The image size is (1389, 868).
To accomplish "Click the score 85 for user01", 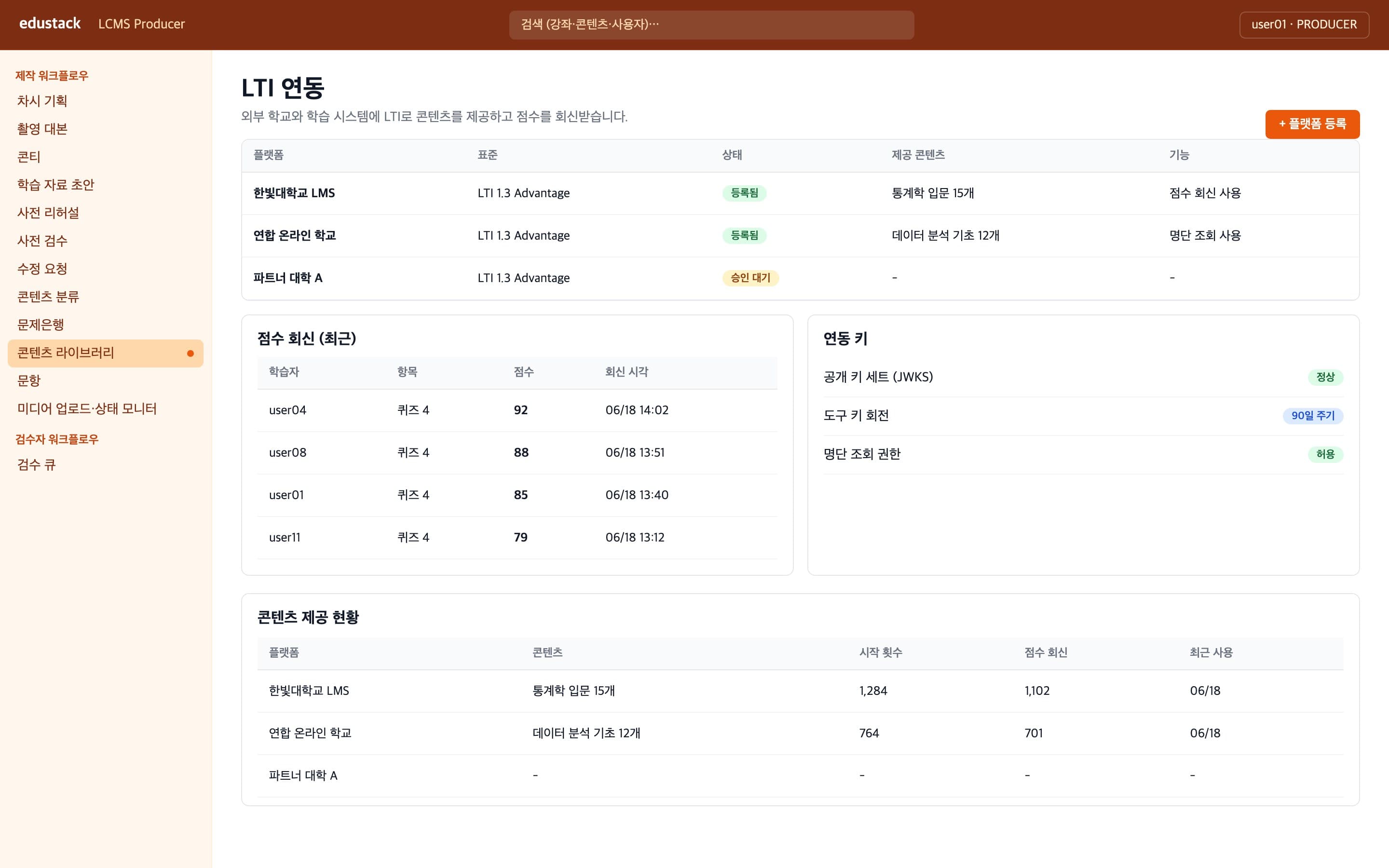I will (x=520, y=495).
